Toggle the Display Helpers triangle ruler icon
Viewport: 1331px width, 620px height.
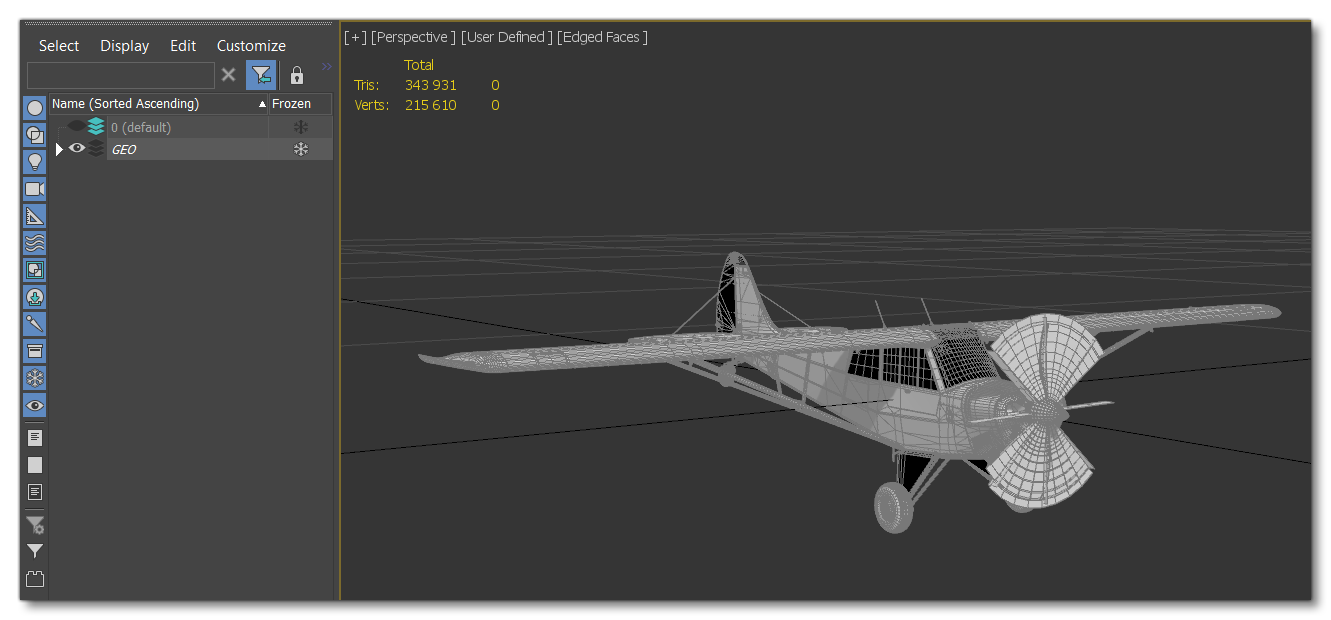[35, 216]
